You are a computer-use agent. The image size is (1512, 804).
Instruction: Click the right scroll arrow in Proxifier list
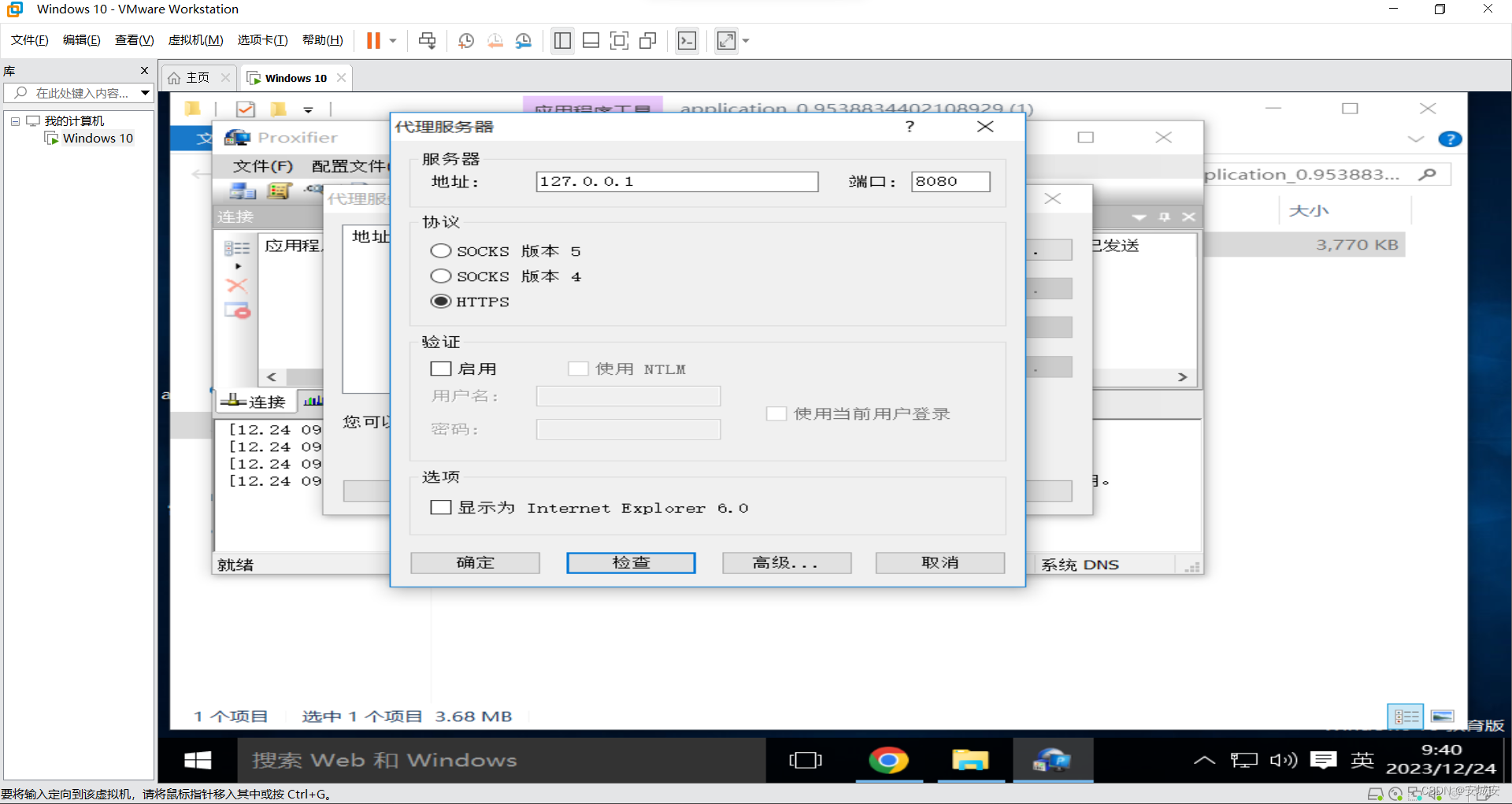coord(1182,377)
